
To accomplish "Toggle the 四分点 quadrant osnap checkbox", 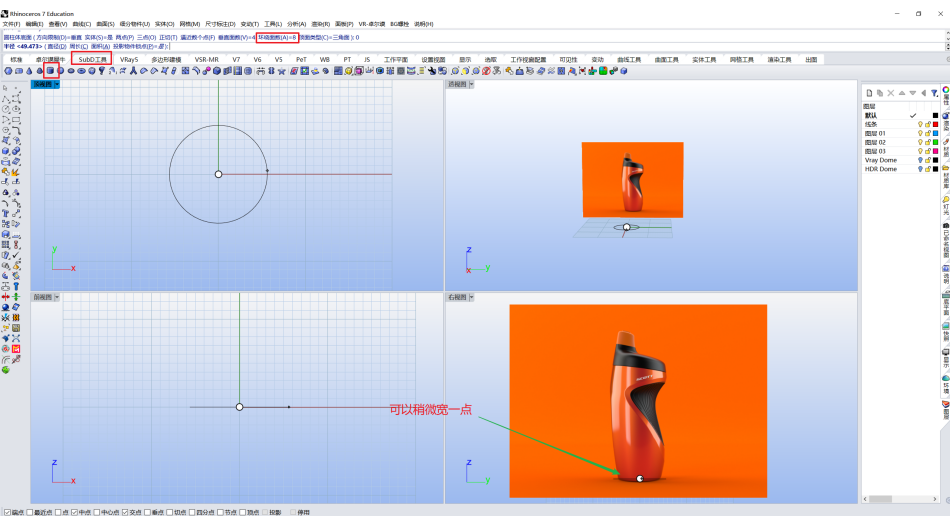I will tap(193, 512).
